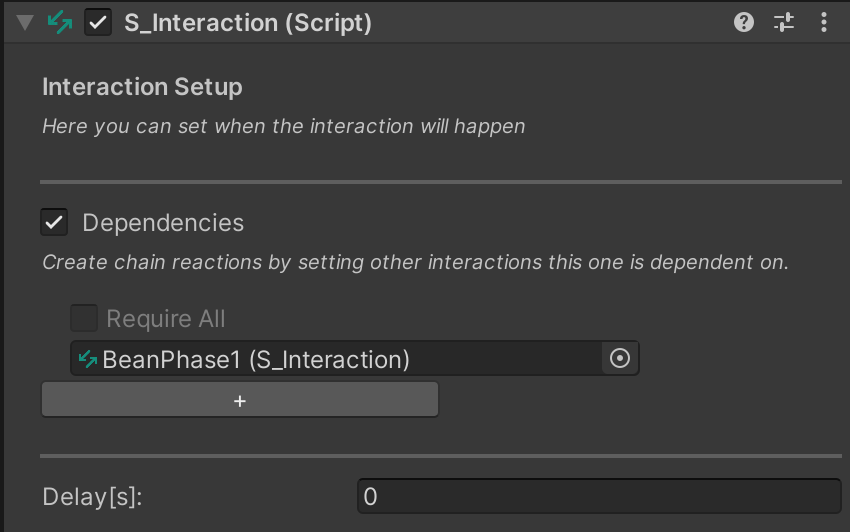Open the three-dot component context menu
Viewport: 850px width, 532px height.
coord(823,22)
